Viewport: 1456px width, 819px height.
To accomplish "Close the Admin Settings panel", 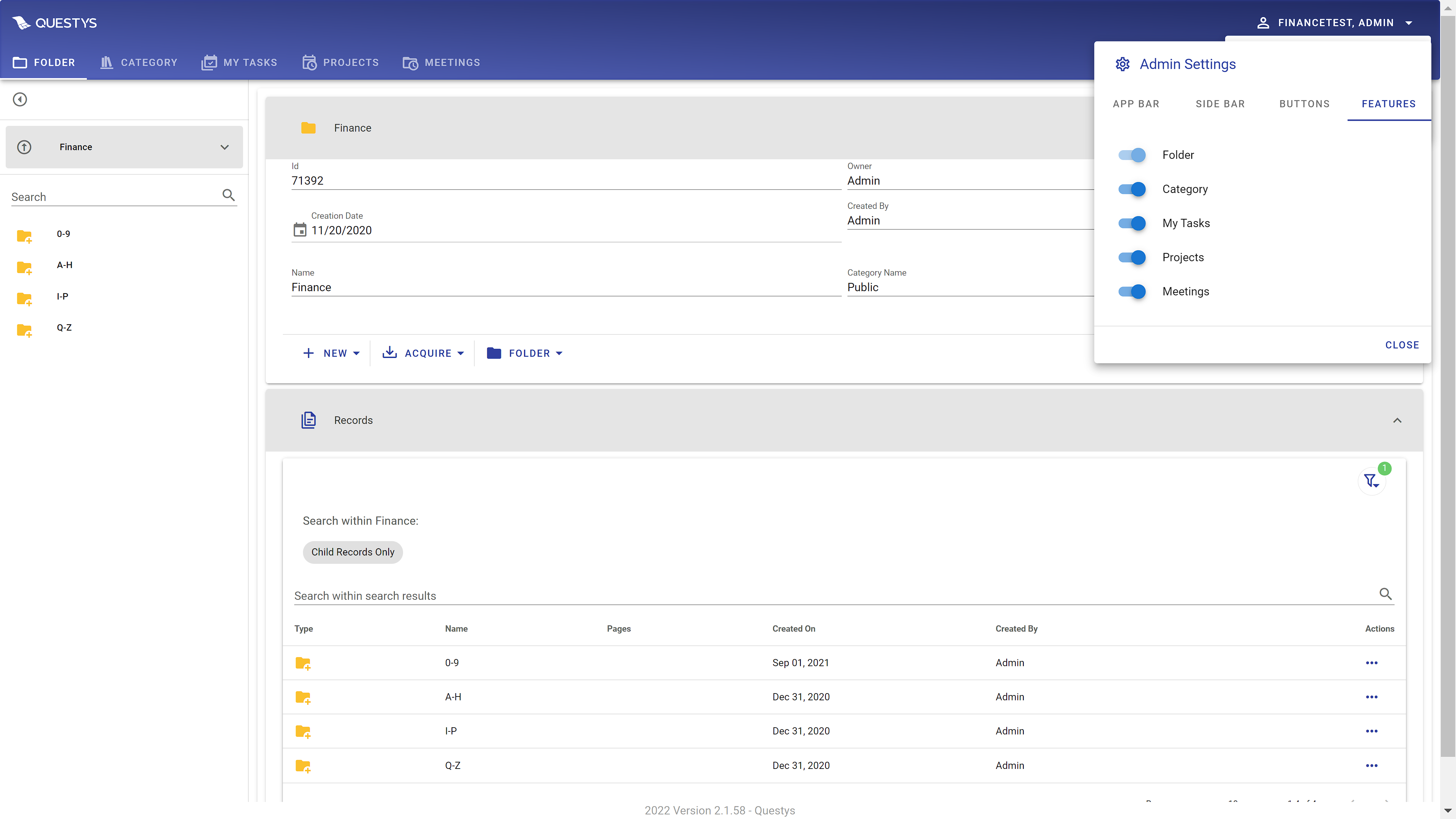I will [1402, 345].
